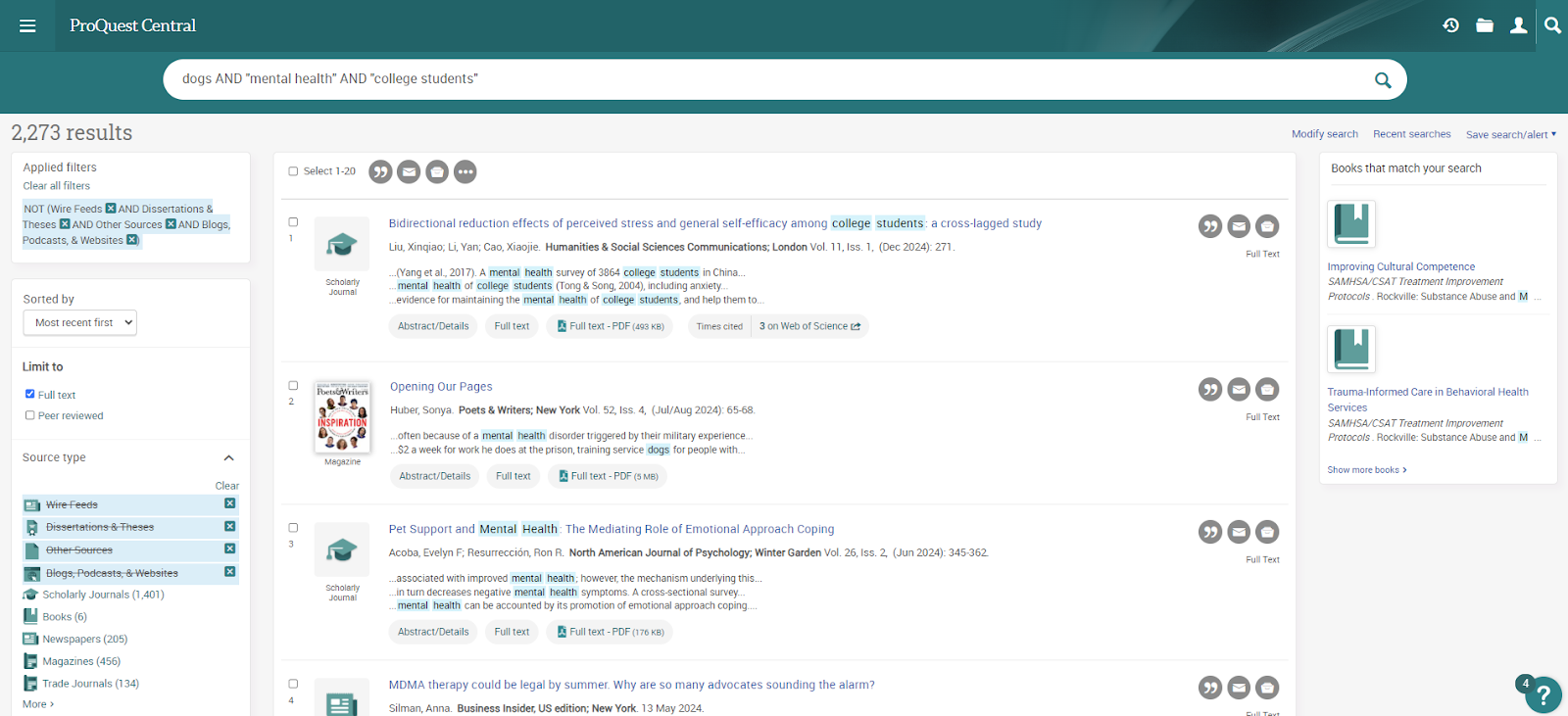Filter by Trade Journals (134)
Screen dimensions: 1568x716
tap(90, 684)
